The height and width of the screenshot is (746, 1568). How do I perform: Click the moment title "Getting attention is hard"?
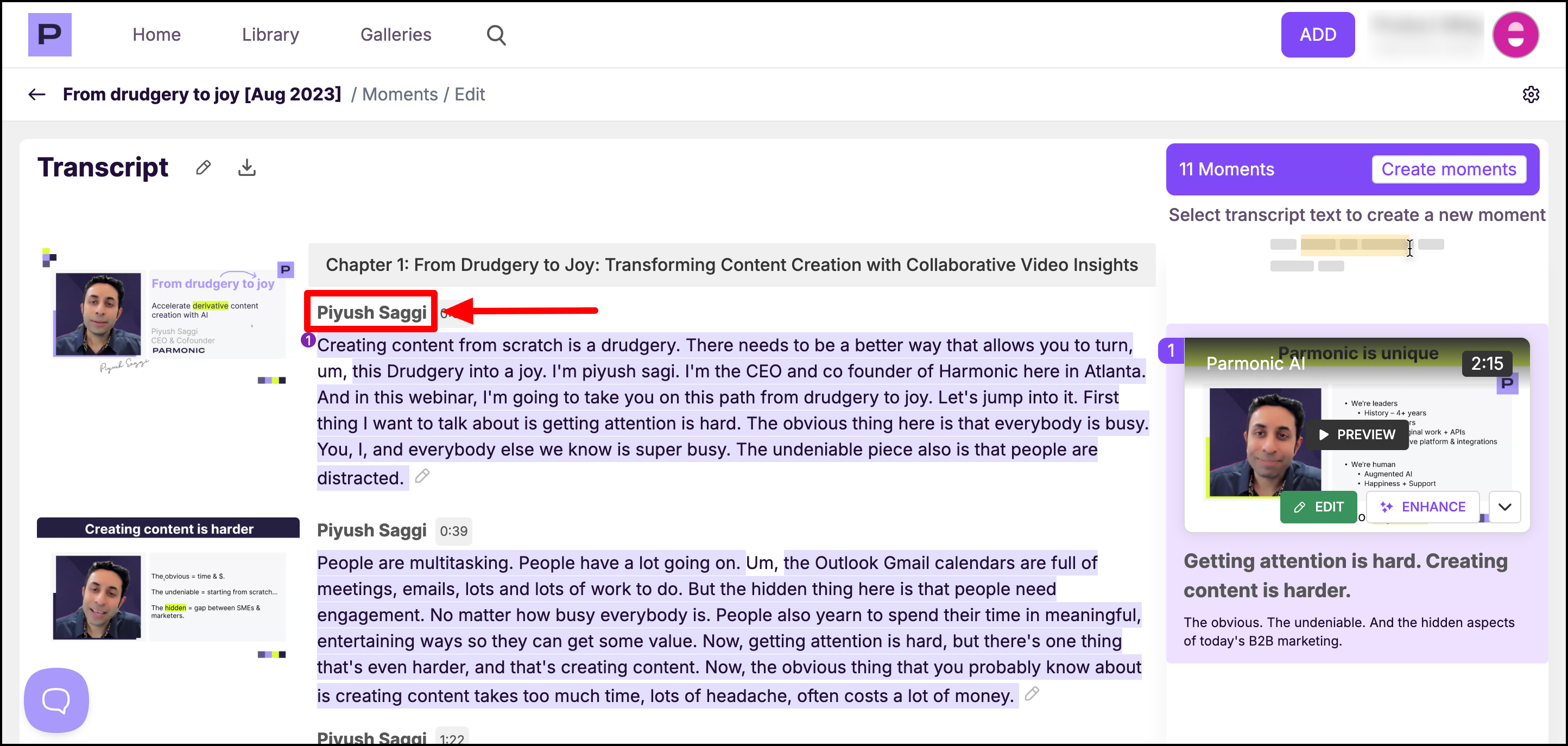coord(1345,576)
